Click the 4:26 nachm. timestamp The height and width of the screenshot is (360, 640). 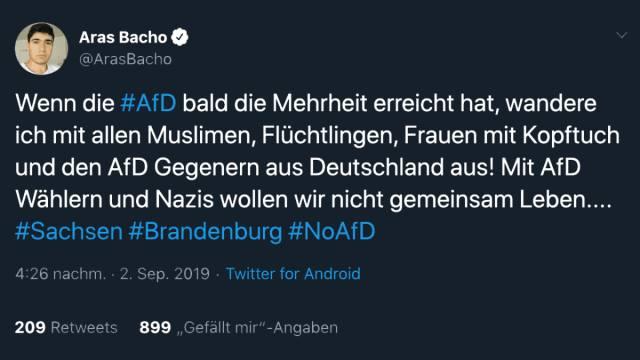[60, 273]
